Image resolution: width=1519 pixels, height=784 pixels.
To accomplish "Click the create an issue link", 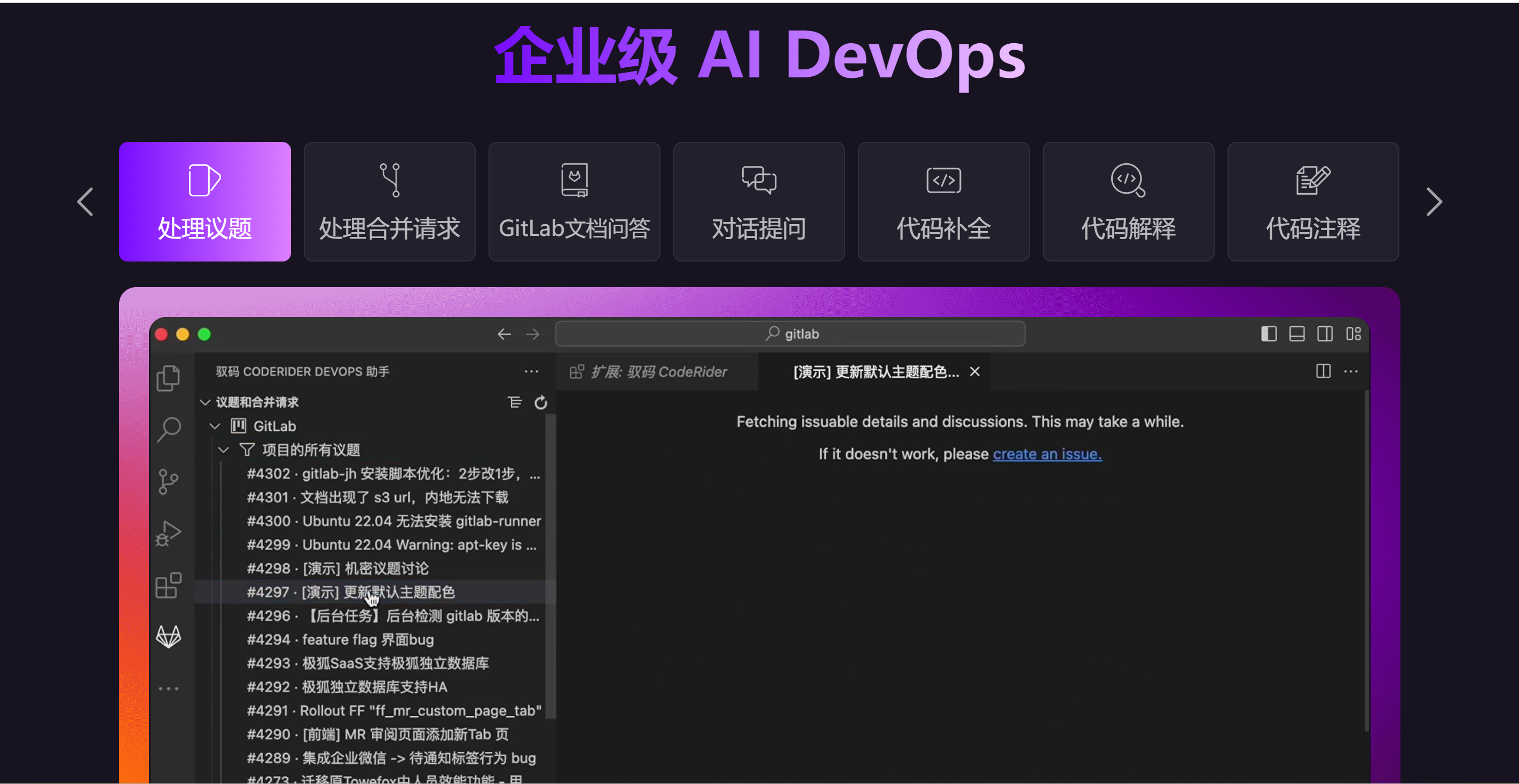I will (x=1046, y=453).
